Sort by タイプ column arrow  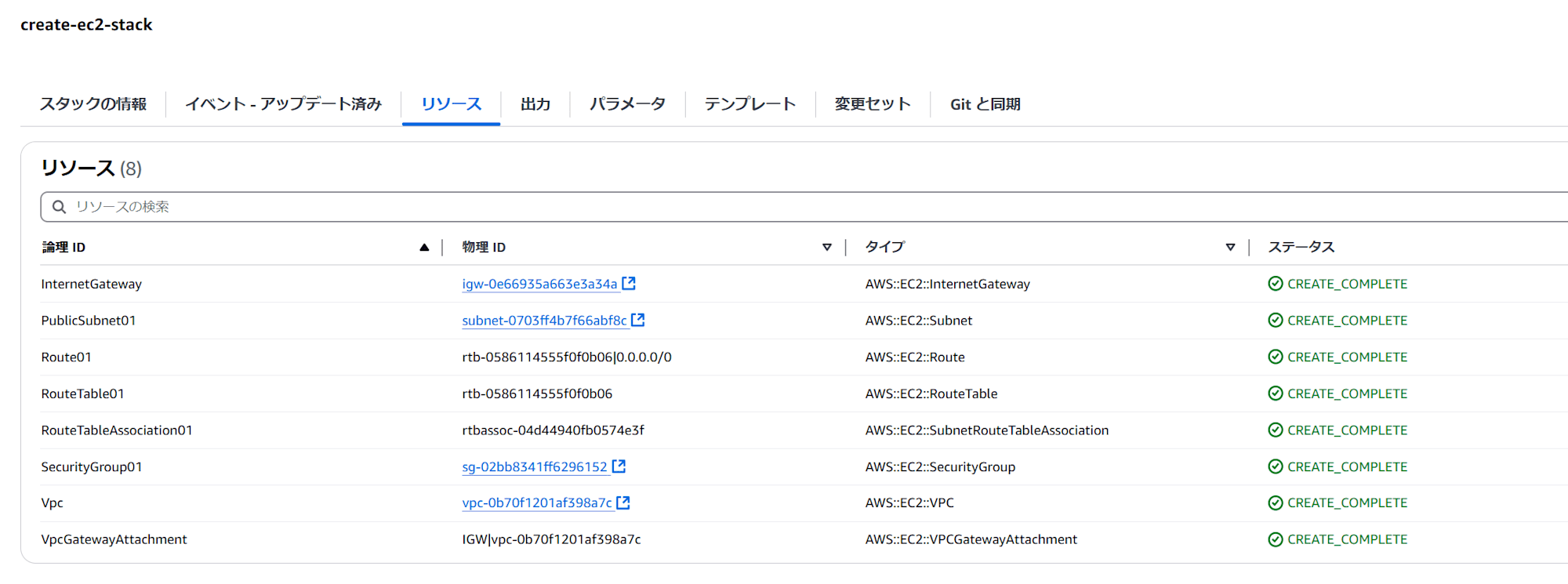(1230, 247)
